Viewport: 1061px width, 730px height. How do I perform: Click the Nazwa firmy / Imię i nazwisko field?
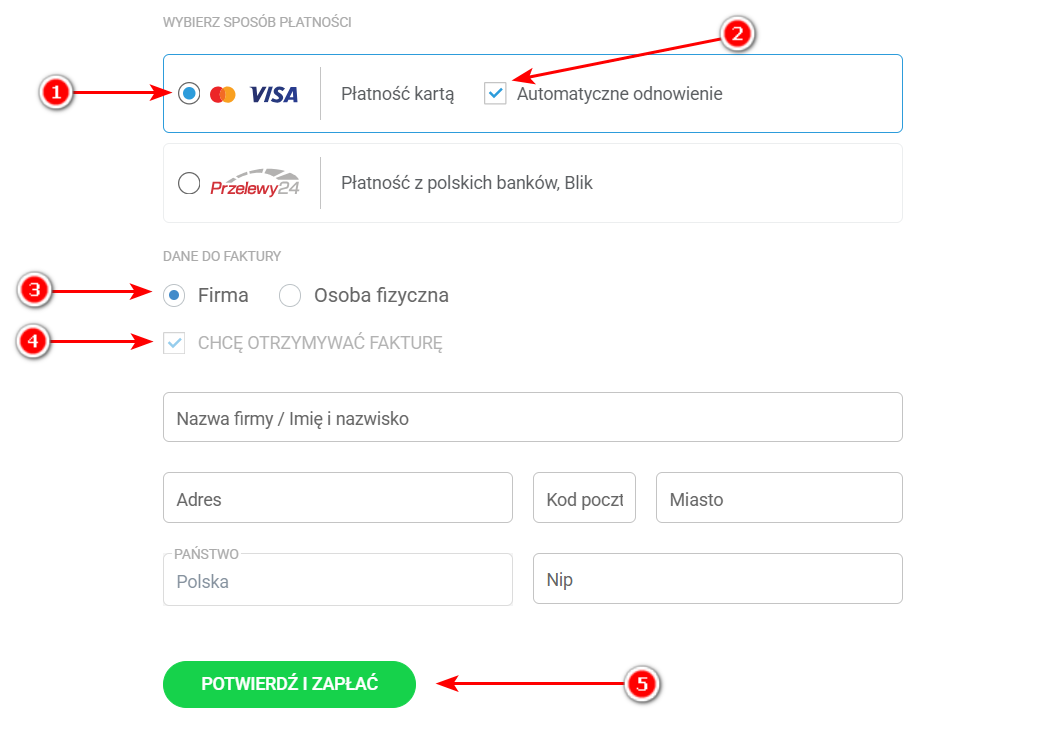[532, 418]
